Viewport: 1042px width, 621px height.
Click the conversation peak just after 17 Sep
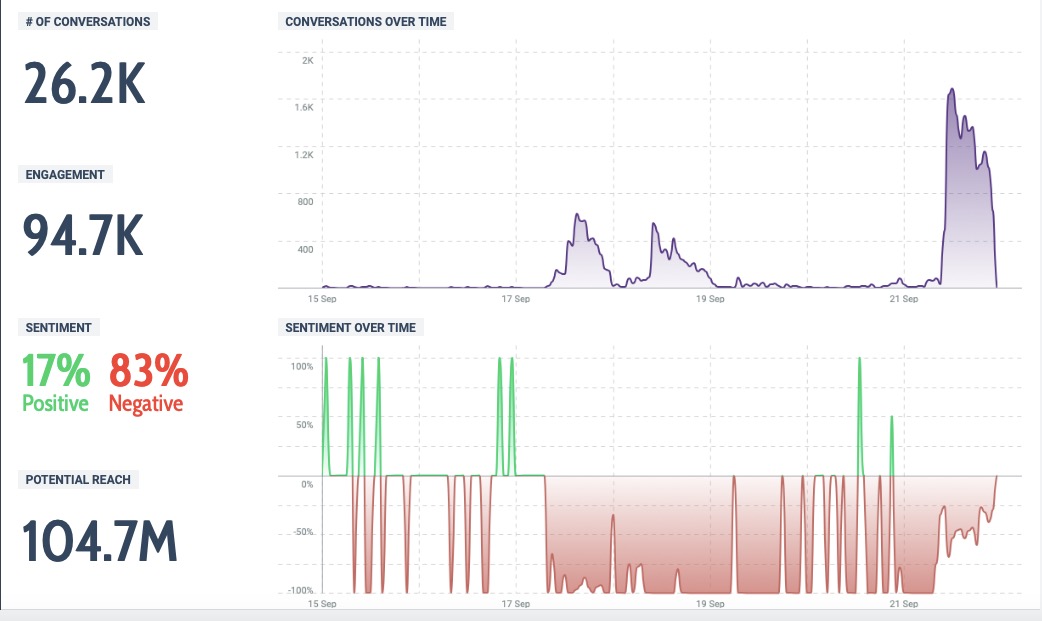click(577, 215)
